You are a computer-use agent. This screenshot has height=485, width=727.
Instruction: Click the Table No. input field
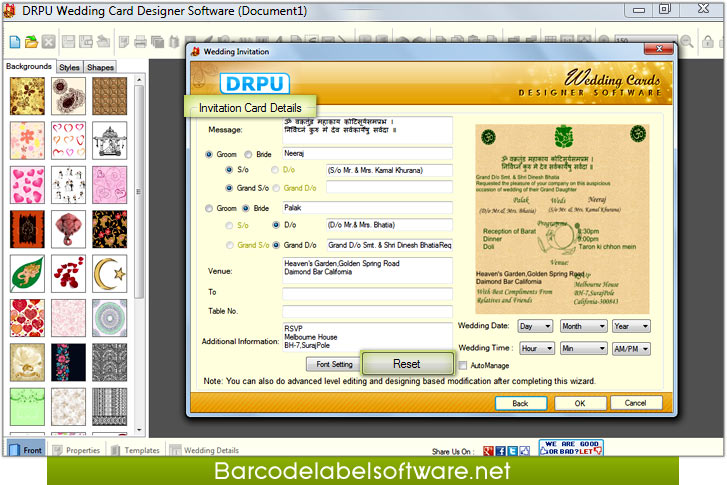(367, 311)
